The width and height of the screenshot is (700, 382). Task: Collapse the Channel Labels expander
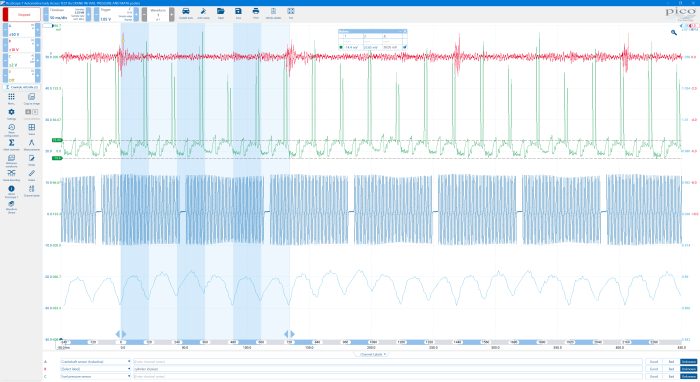point(373,354)
